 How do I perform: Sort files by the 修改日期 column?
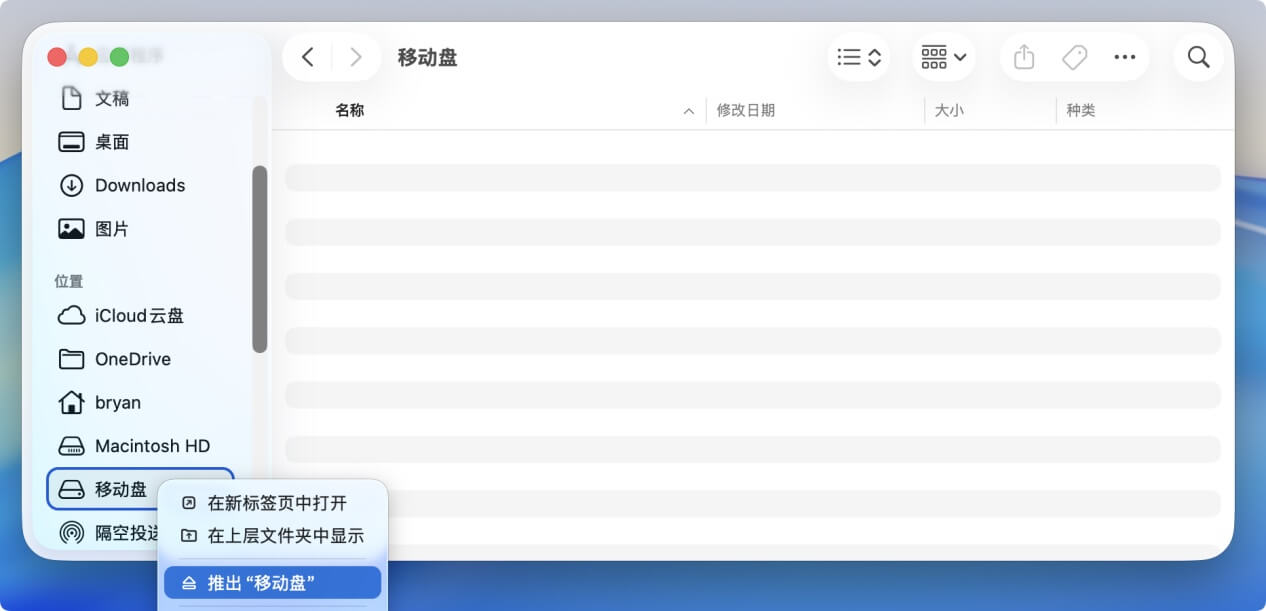tap(745, 110)
